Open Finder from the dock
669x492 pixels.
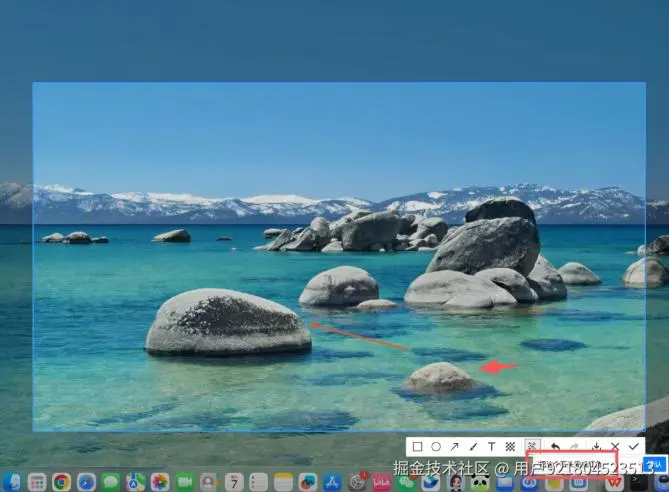click(12, 482)
